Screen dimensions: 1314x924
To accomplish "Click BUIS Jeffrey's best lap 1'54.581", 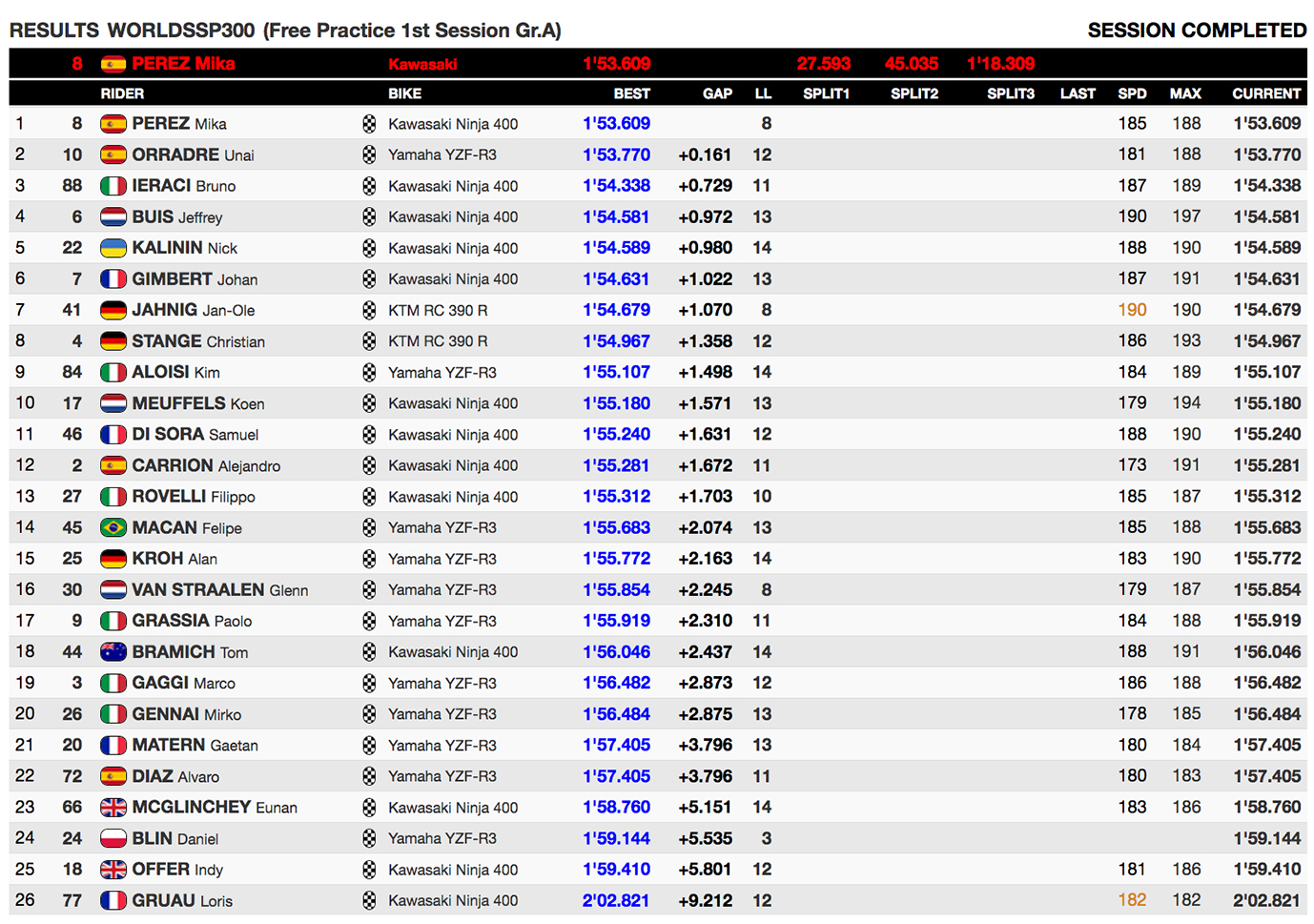I will tap(616, 216).
